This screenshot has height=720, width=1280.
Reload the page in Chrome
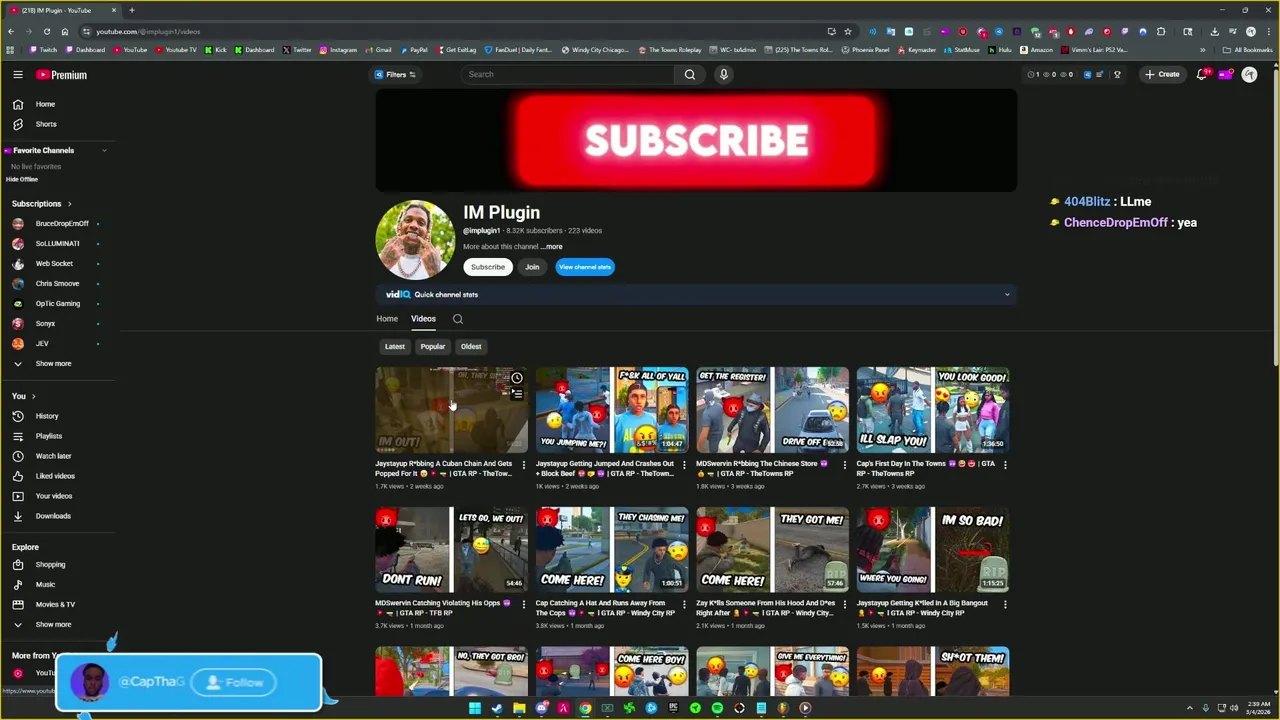point(46,31)
